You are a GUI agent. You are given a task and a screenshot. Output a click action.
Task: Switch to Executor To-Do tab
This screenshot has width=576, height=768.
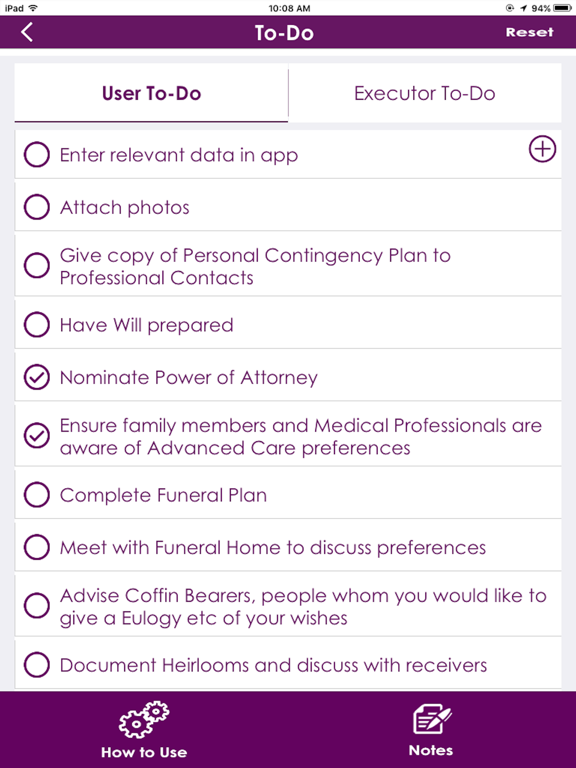(425, 93)
